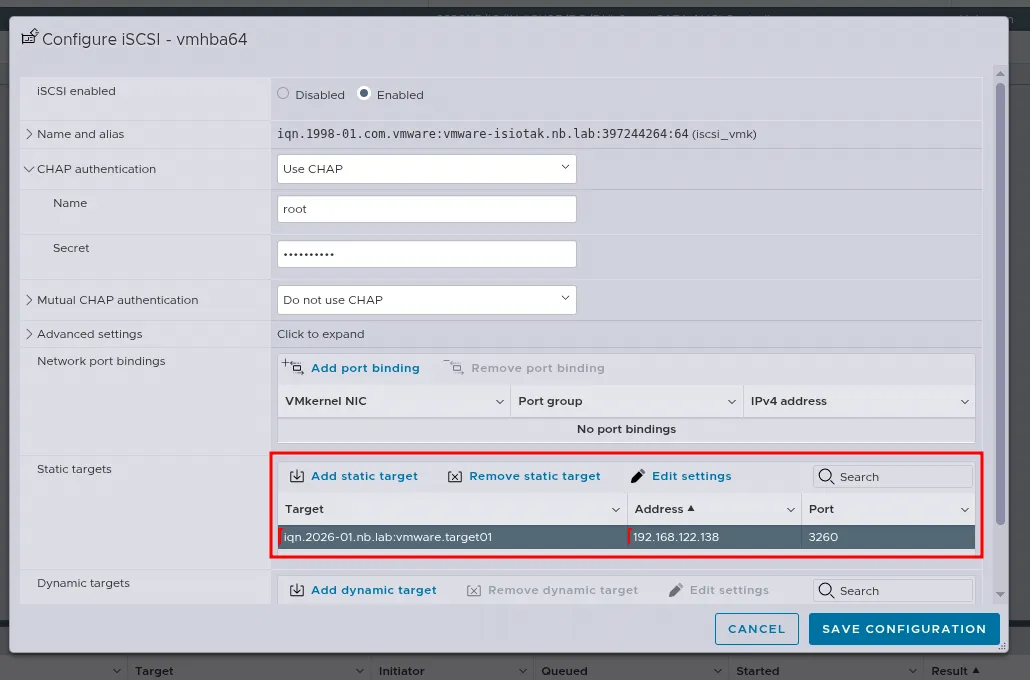
Task: Open the Port column menu chevron
Action: click(x=965, y=509)
